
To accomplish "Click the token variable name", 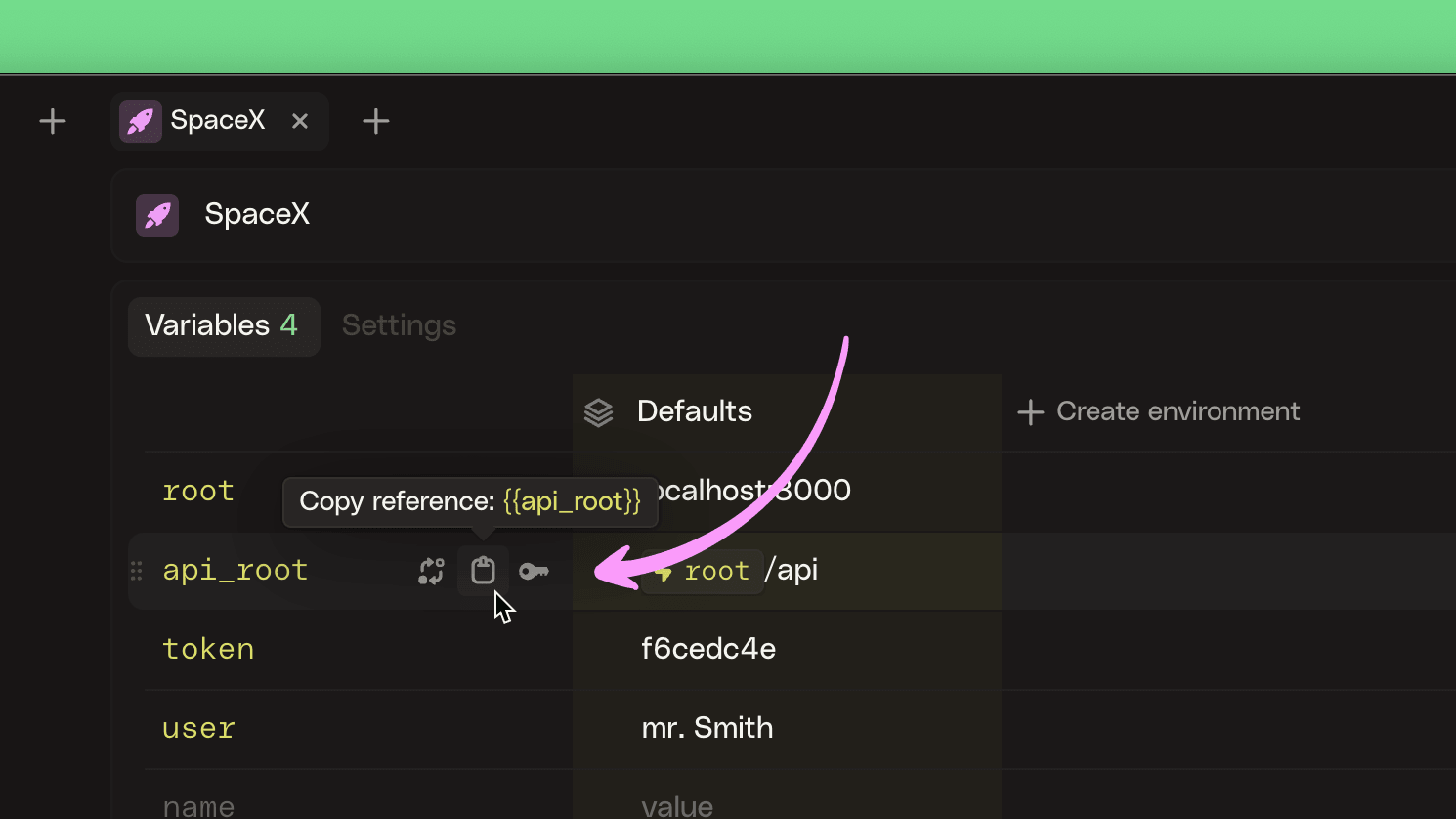I will (x=208, y=649).
